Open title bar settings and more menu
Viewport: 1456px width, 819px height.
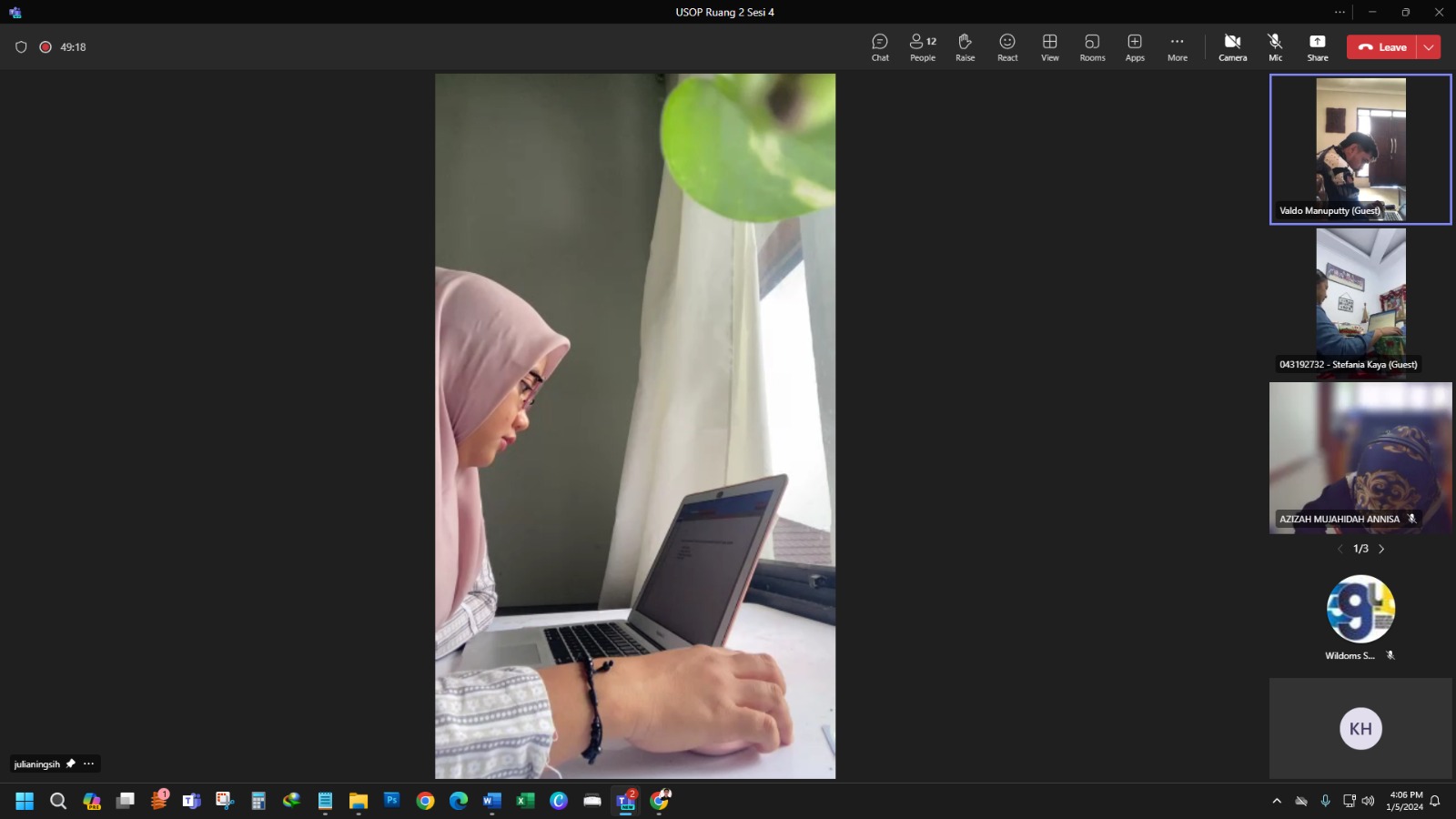pyautogui.click(x=1340, y=12)
